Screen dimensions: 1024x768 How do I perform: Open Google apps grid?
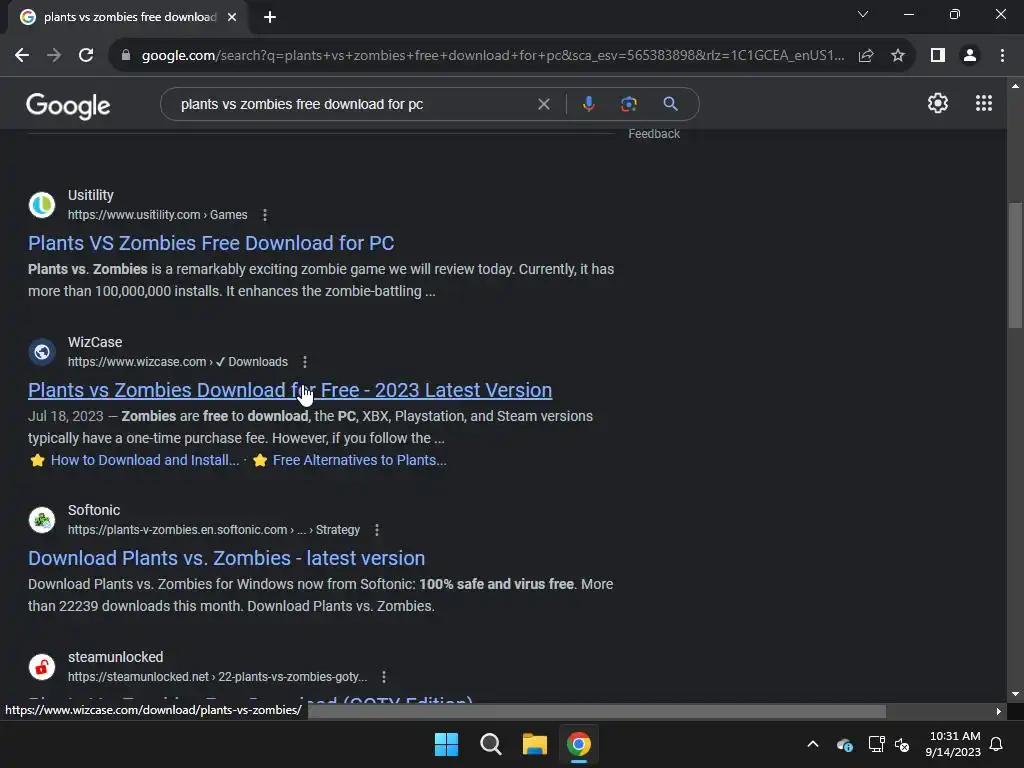coord(984,103)
